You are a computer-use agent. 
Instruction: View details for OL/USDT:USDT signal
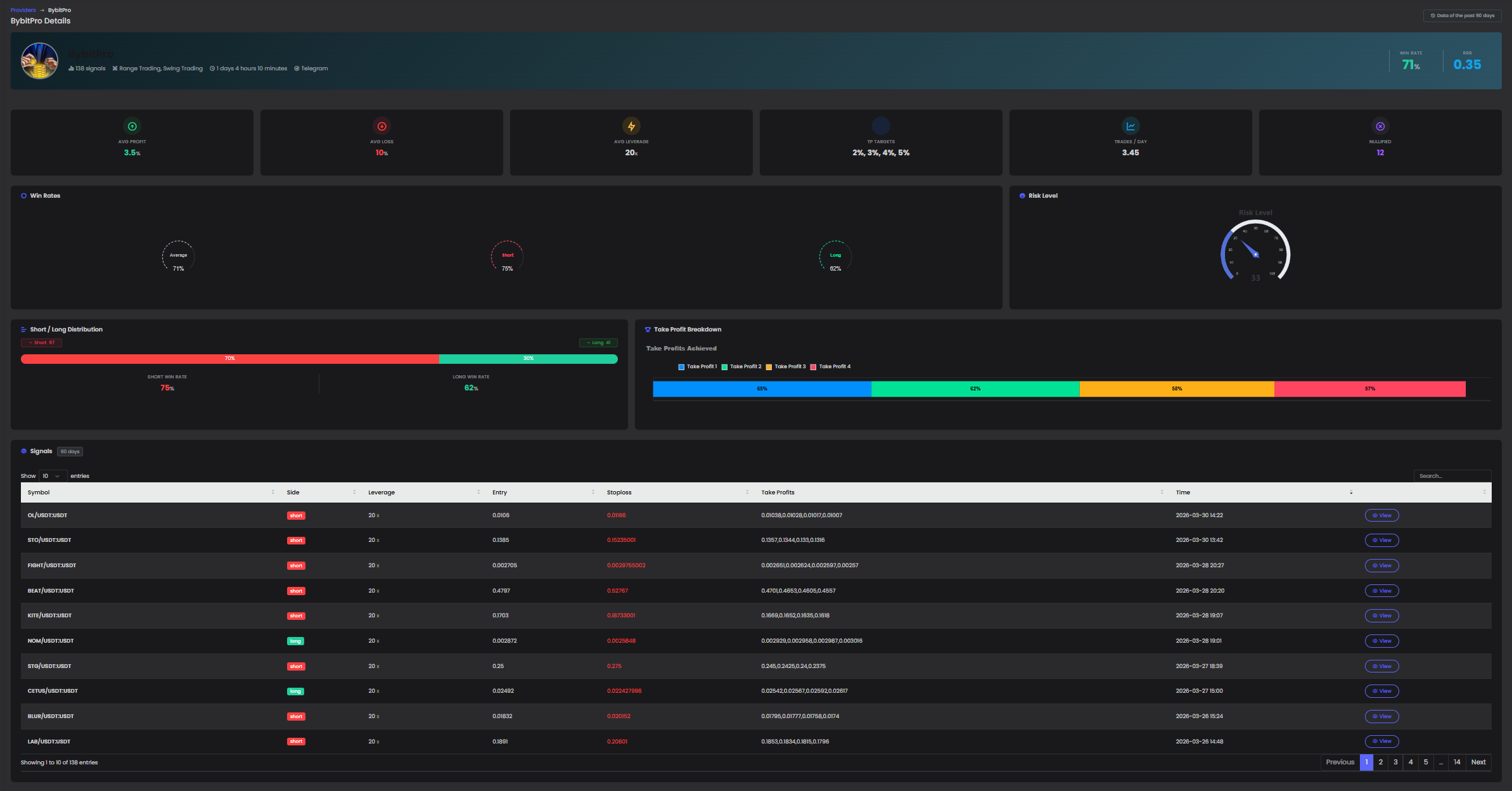pyautogui.click(x=1381, y=515)
